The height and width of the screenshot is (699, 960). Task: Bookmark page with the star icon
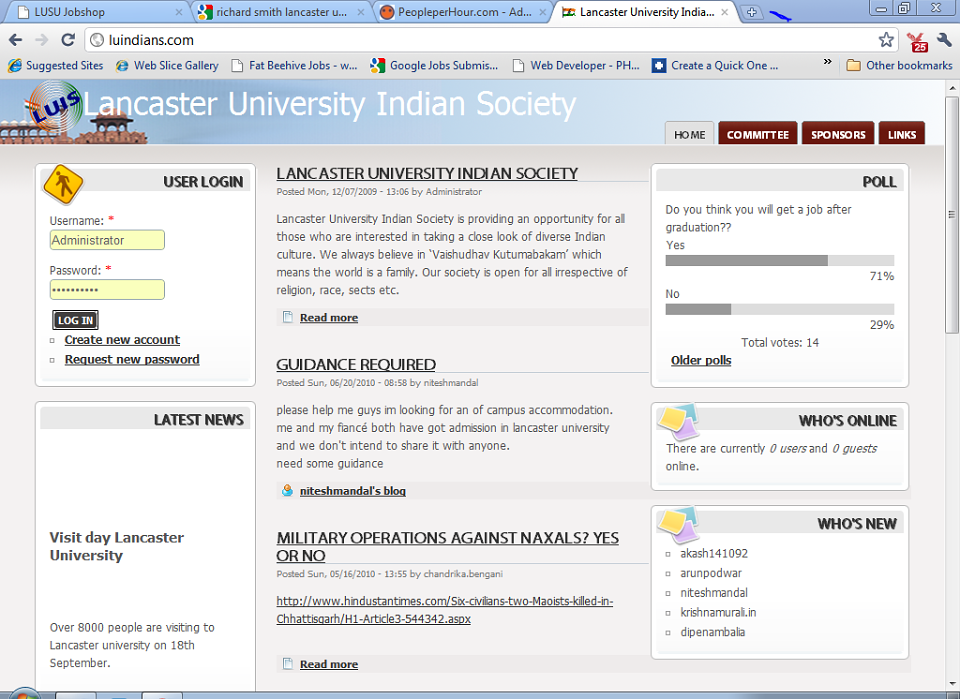(x=886, y=40)
